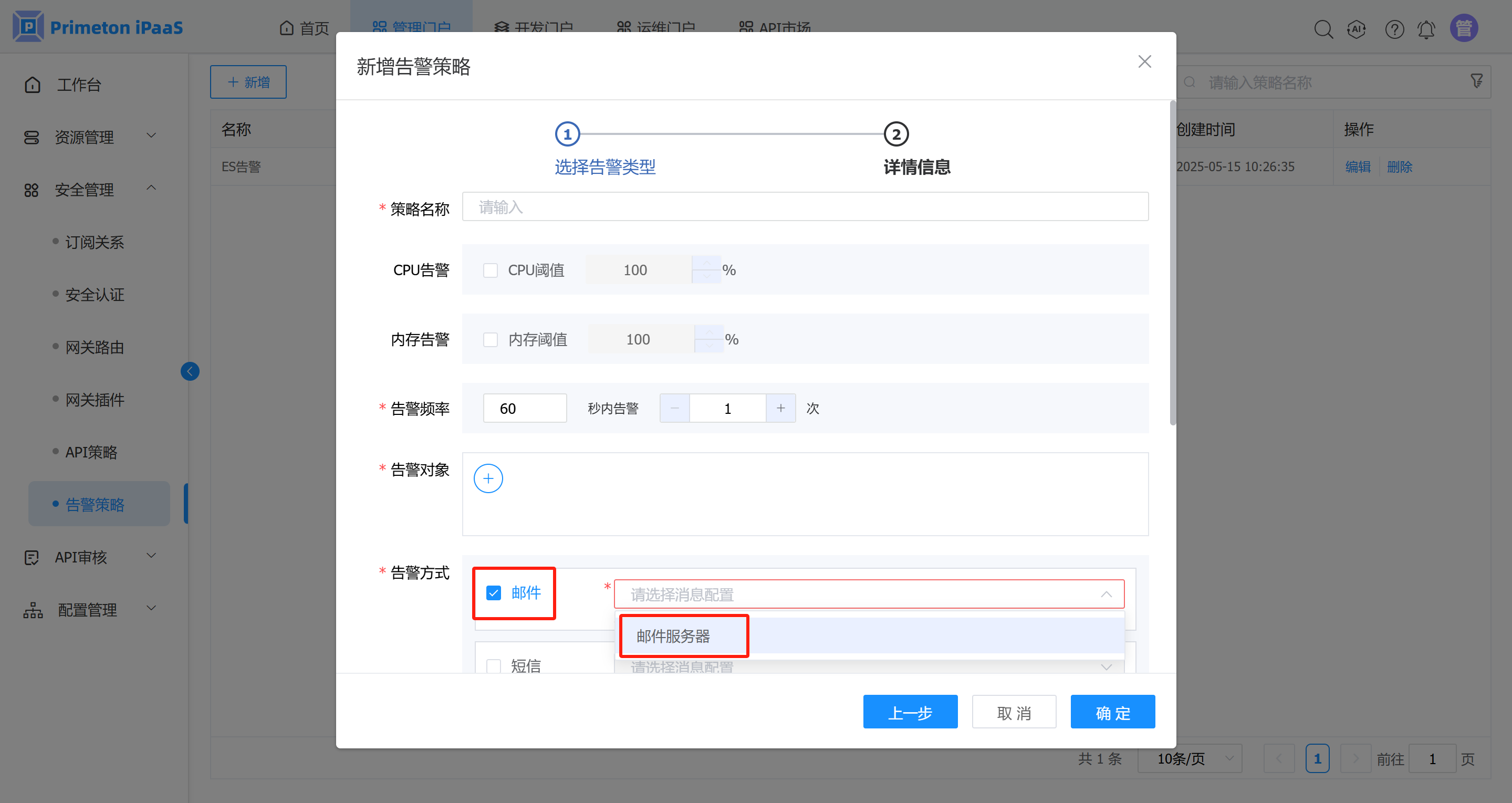Go to 首页 top navigation tab
This screenshot has height=803, width=1512.
[x=304, y=28]
